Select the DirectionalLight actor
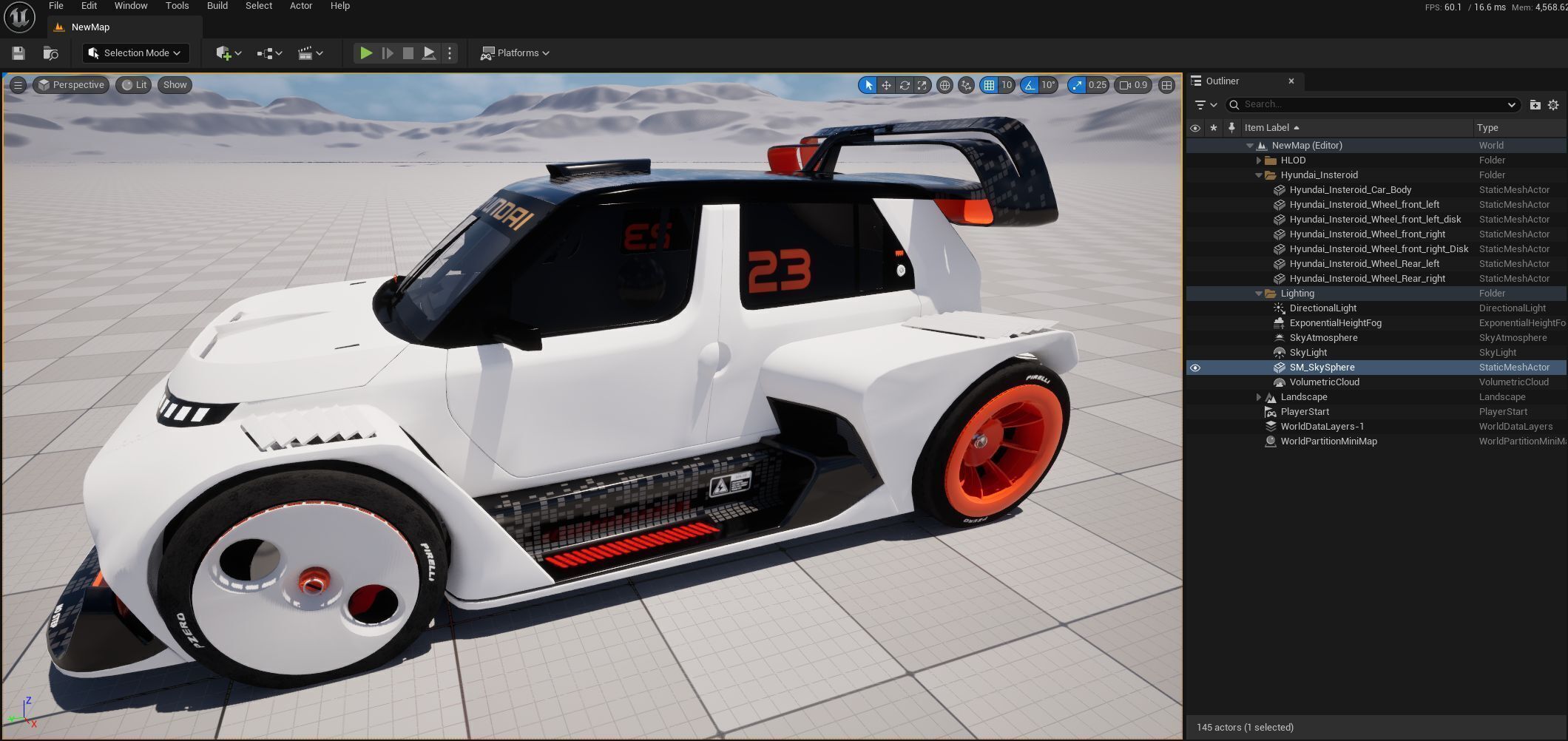1568x741 pixels. 1376,308
